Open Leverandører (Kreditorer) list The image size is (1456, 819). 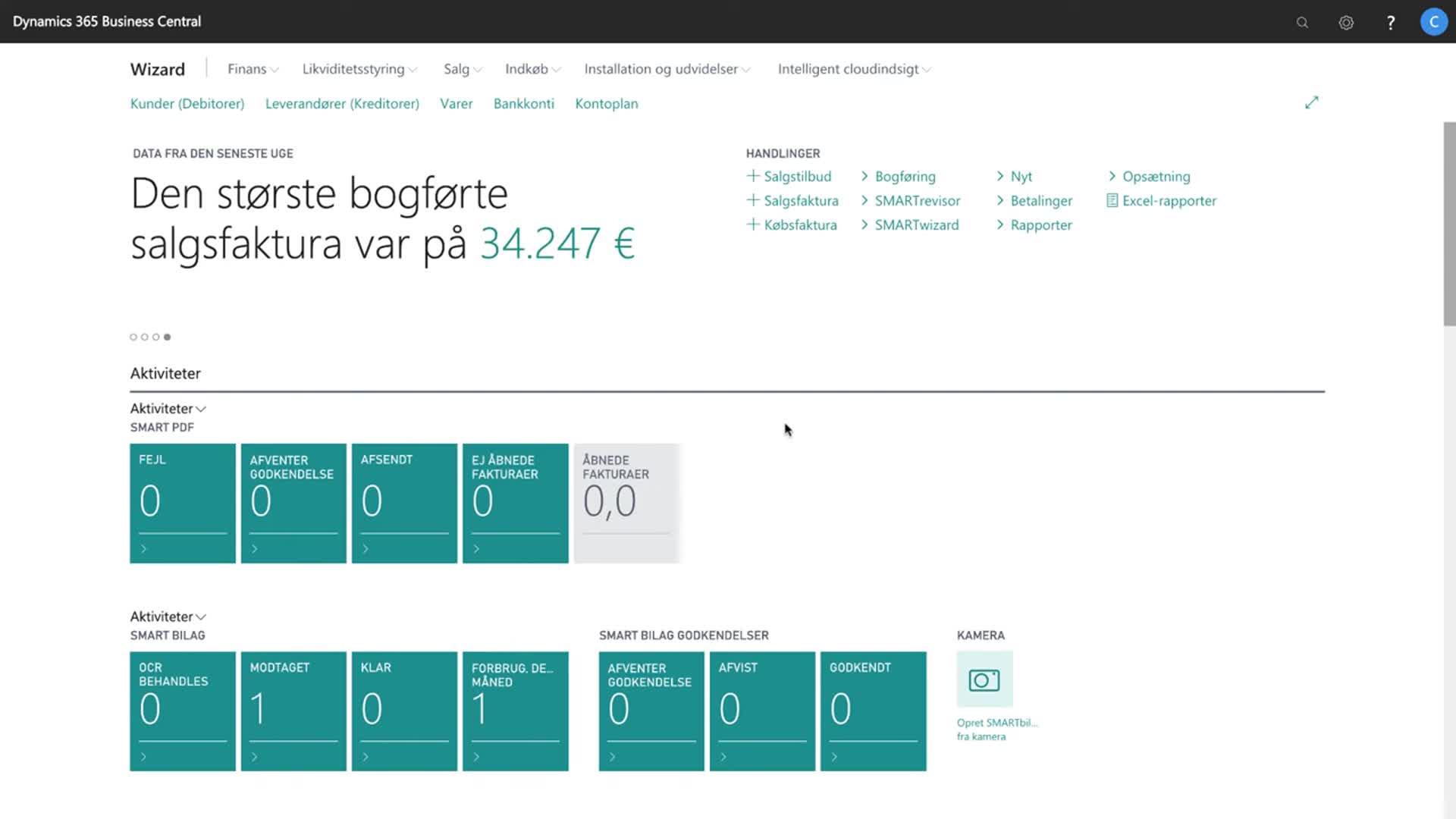click(342, 104)
